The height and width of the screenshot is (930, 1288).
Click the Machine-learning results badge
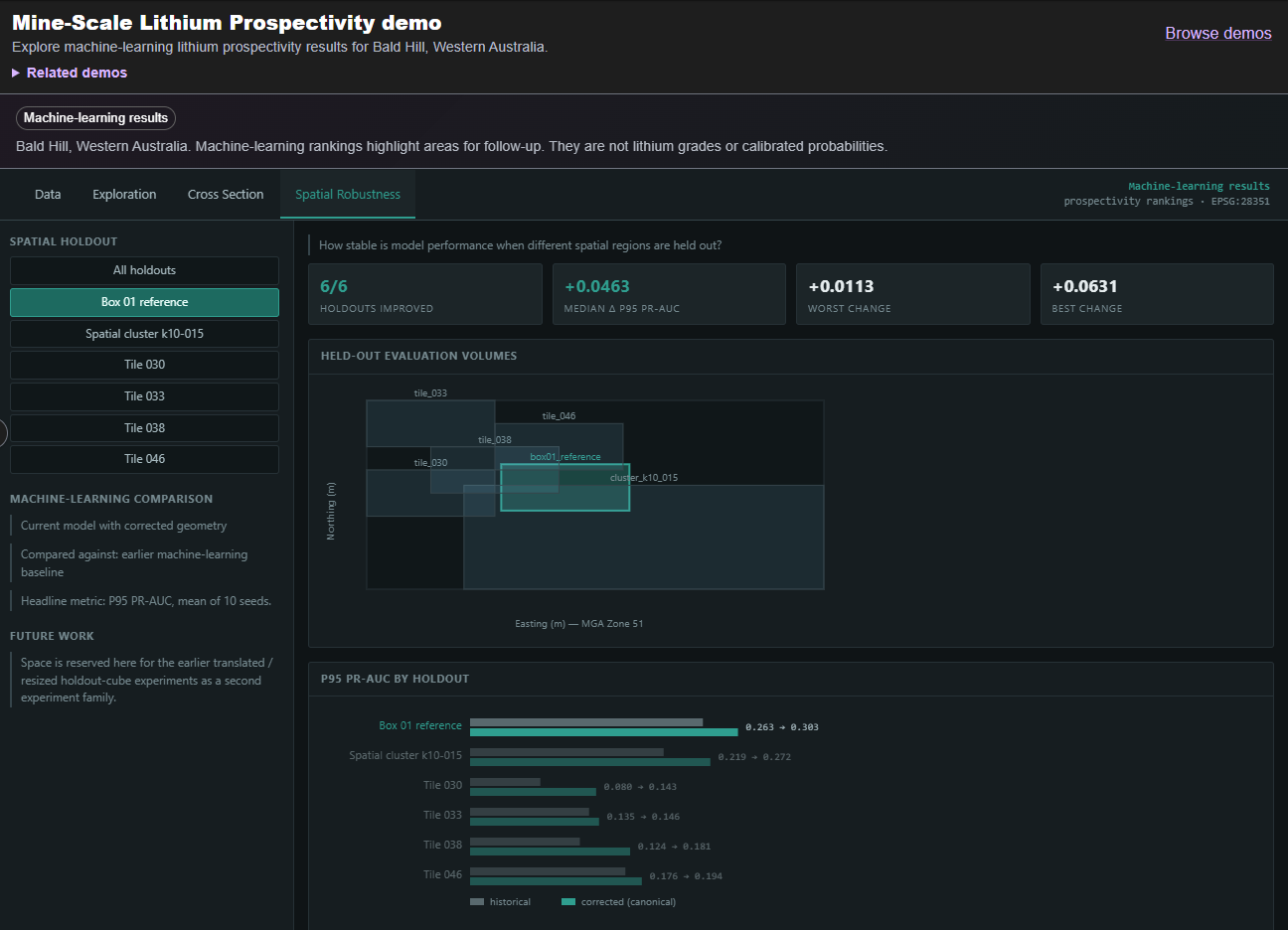(x=95, y=118)
